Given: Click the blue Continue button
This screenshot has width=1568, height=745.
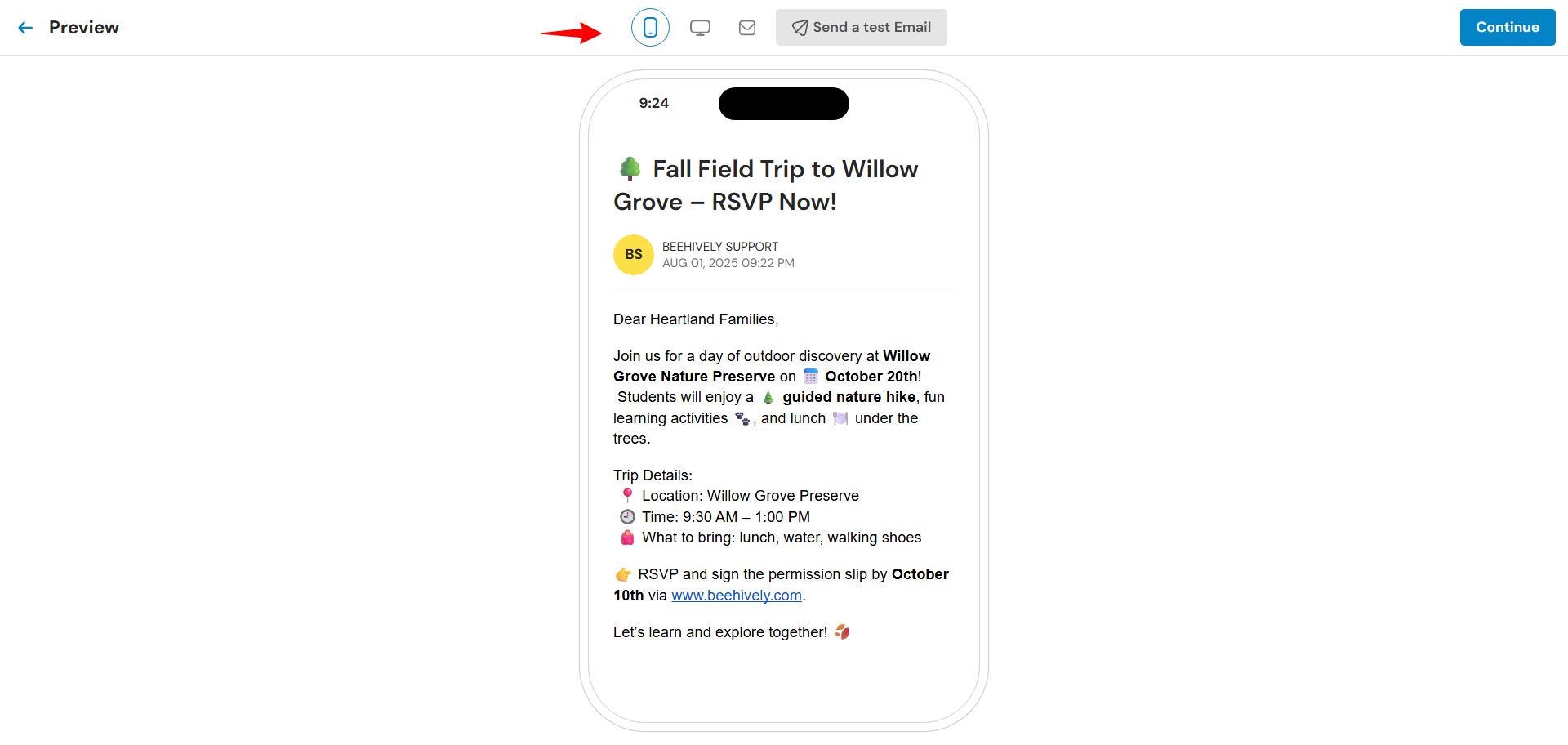Looking at the screenshot, I should (x=1507, y=28).
